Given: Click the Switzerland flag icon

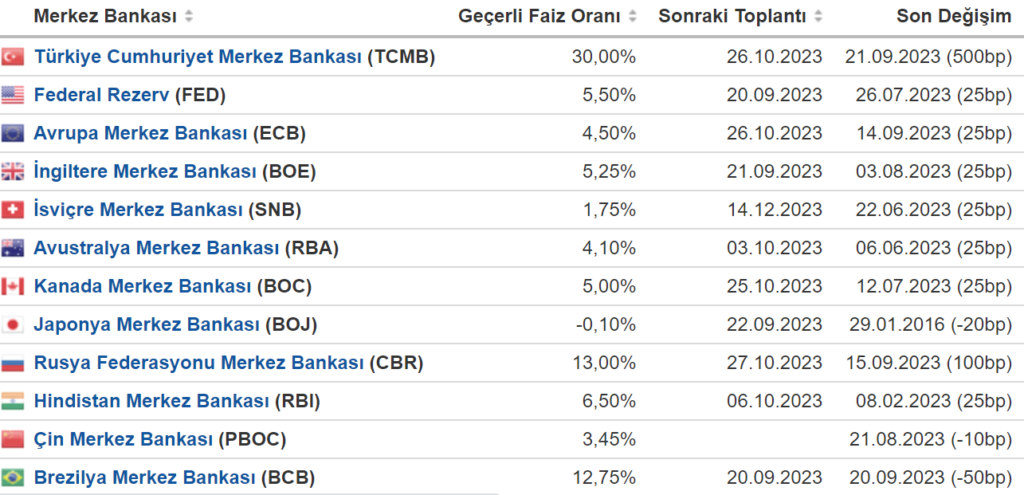Looking at the screenshot, I should click(13, 210).
